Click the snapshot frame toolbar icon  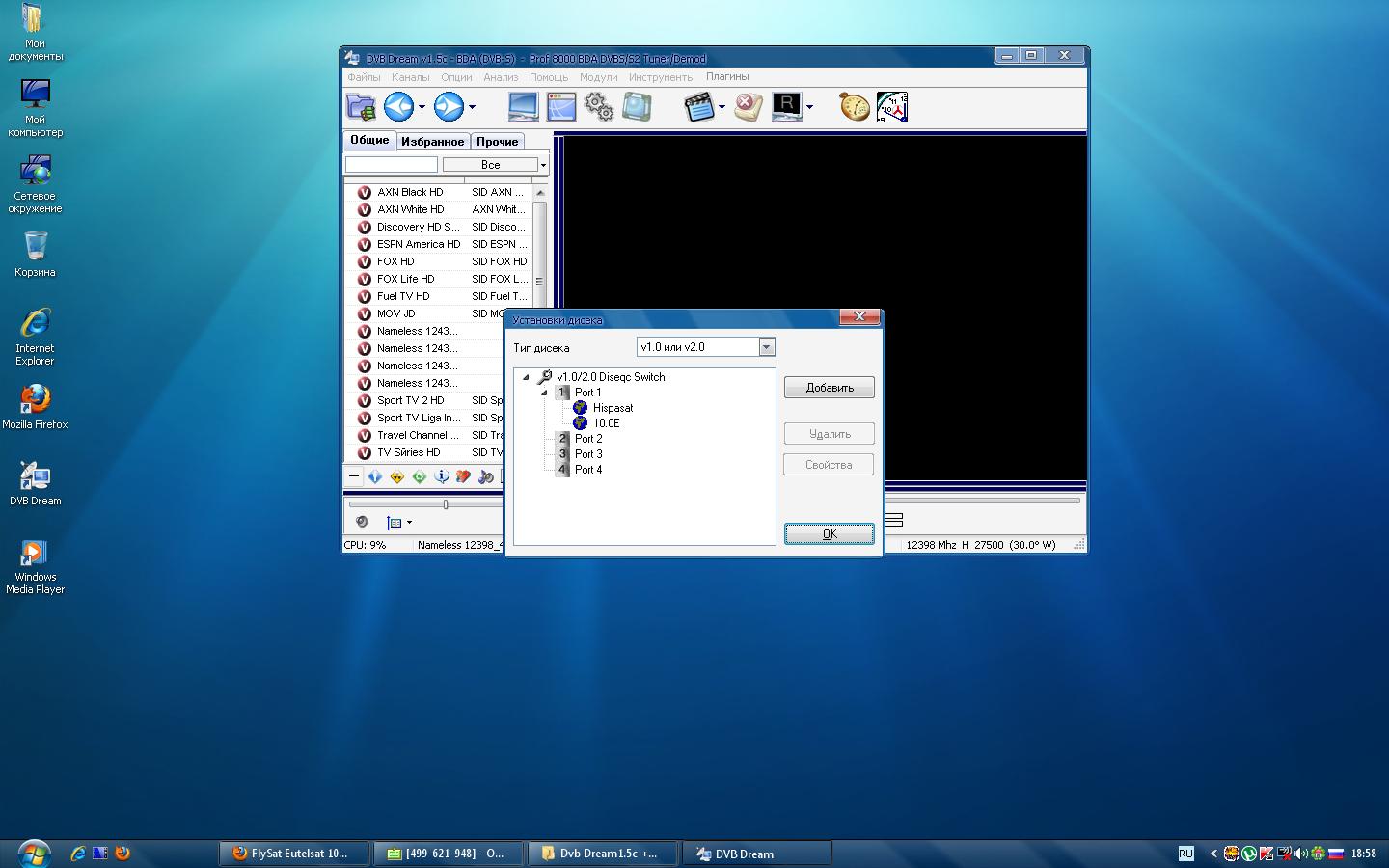pyautogui.click(x=637, y=107)
